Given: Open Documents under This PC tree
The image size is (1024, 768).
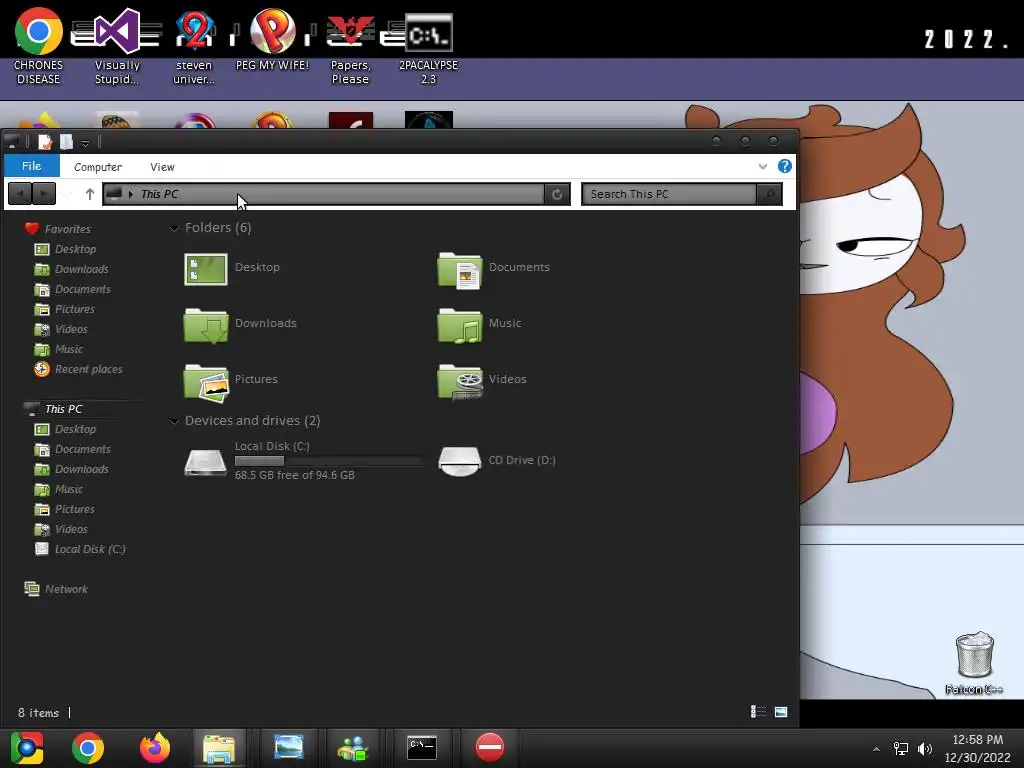Looking at the screenshot, I should 82,449.
